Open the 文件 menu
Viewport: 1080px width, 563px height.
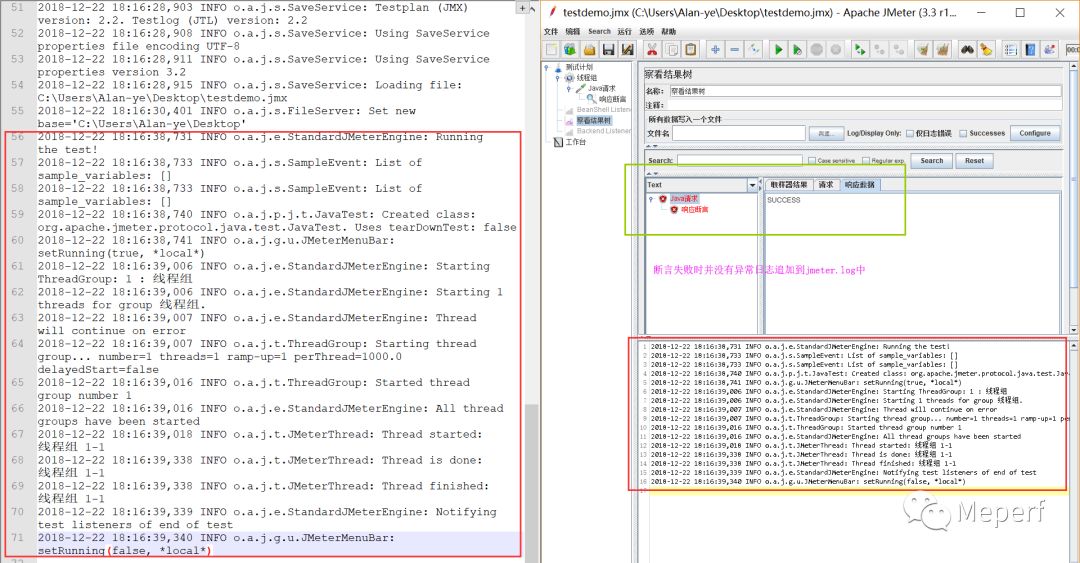pyautogui.click(x=551, y=32)
